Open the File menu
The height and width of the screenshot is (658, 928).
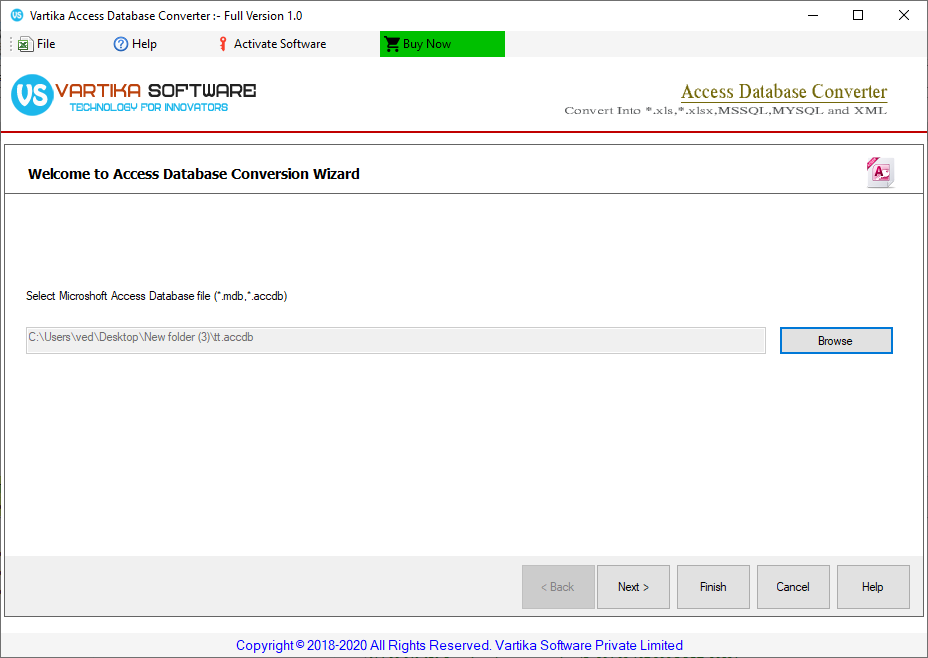(x=37, y=44)
